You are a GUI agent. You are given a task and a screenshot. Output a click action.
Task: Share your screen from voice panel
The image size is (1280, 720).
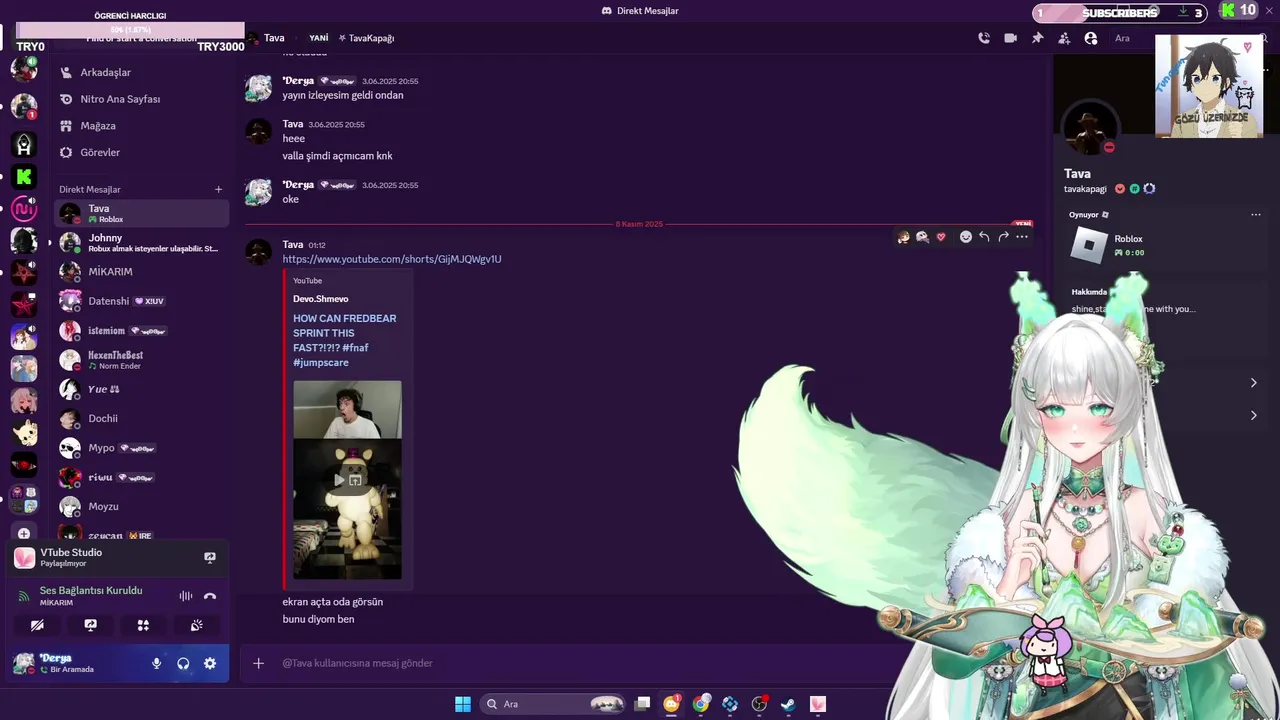[x=90, y=625]
